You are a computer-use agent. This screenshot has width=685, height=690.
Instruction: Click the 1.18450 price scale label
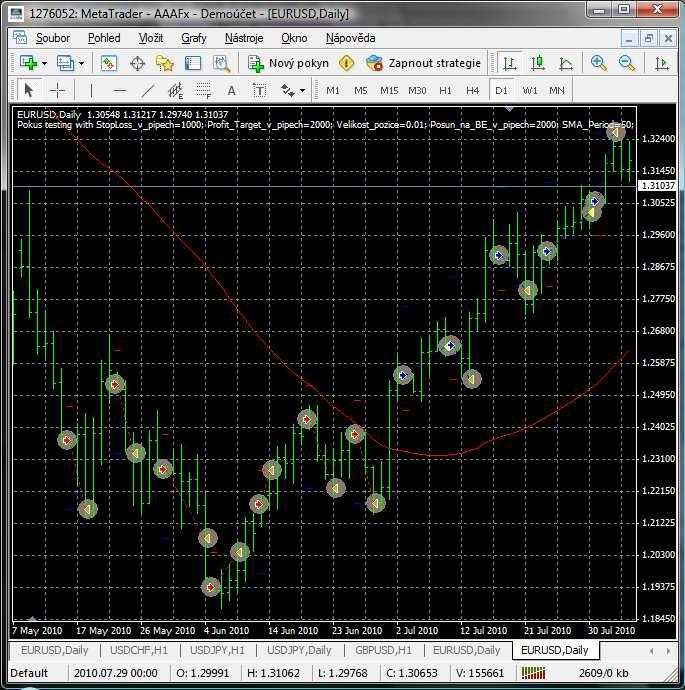(658, 618)
